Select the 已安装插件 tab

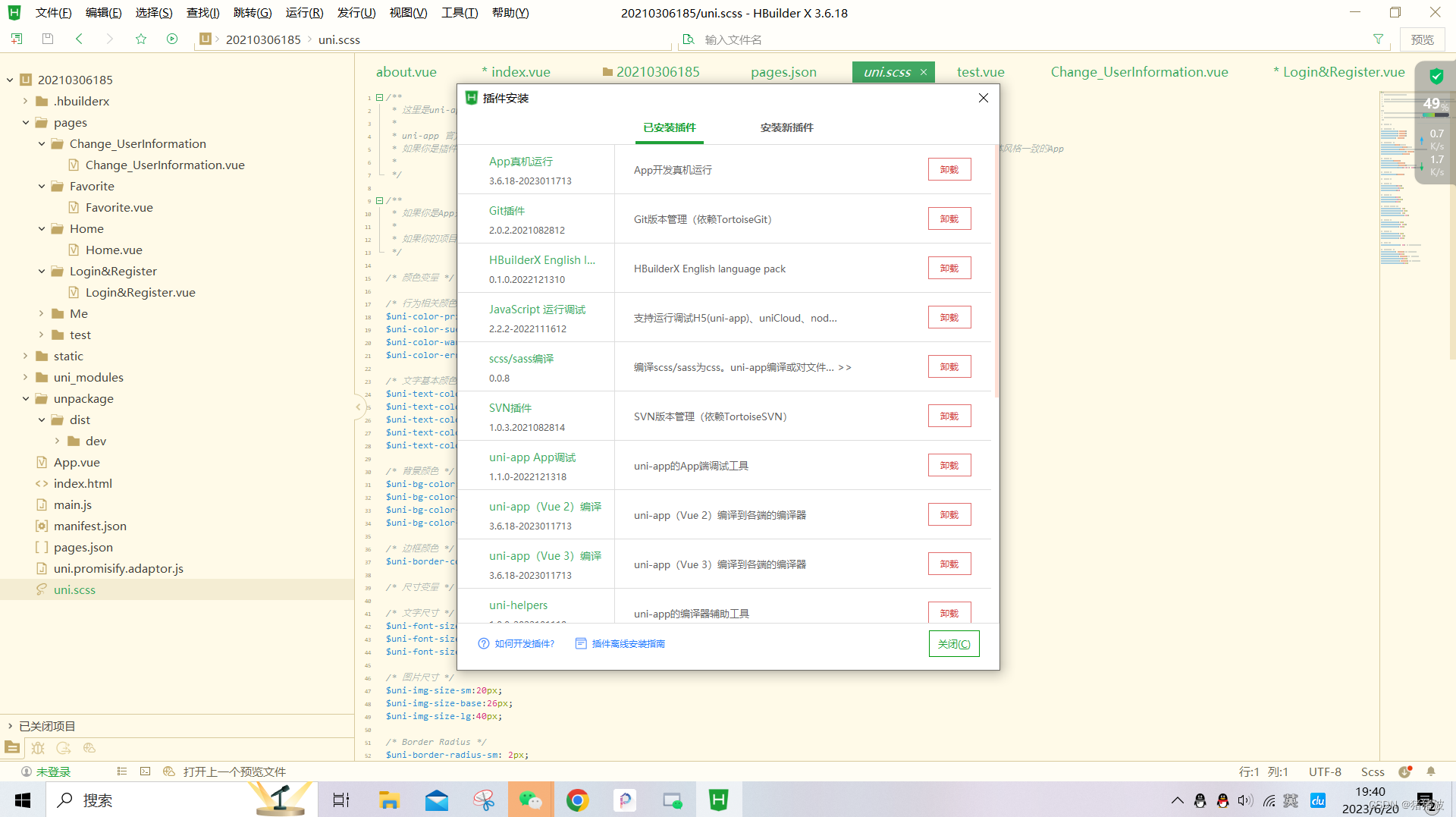coord(670,127)
